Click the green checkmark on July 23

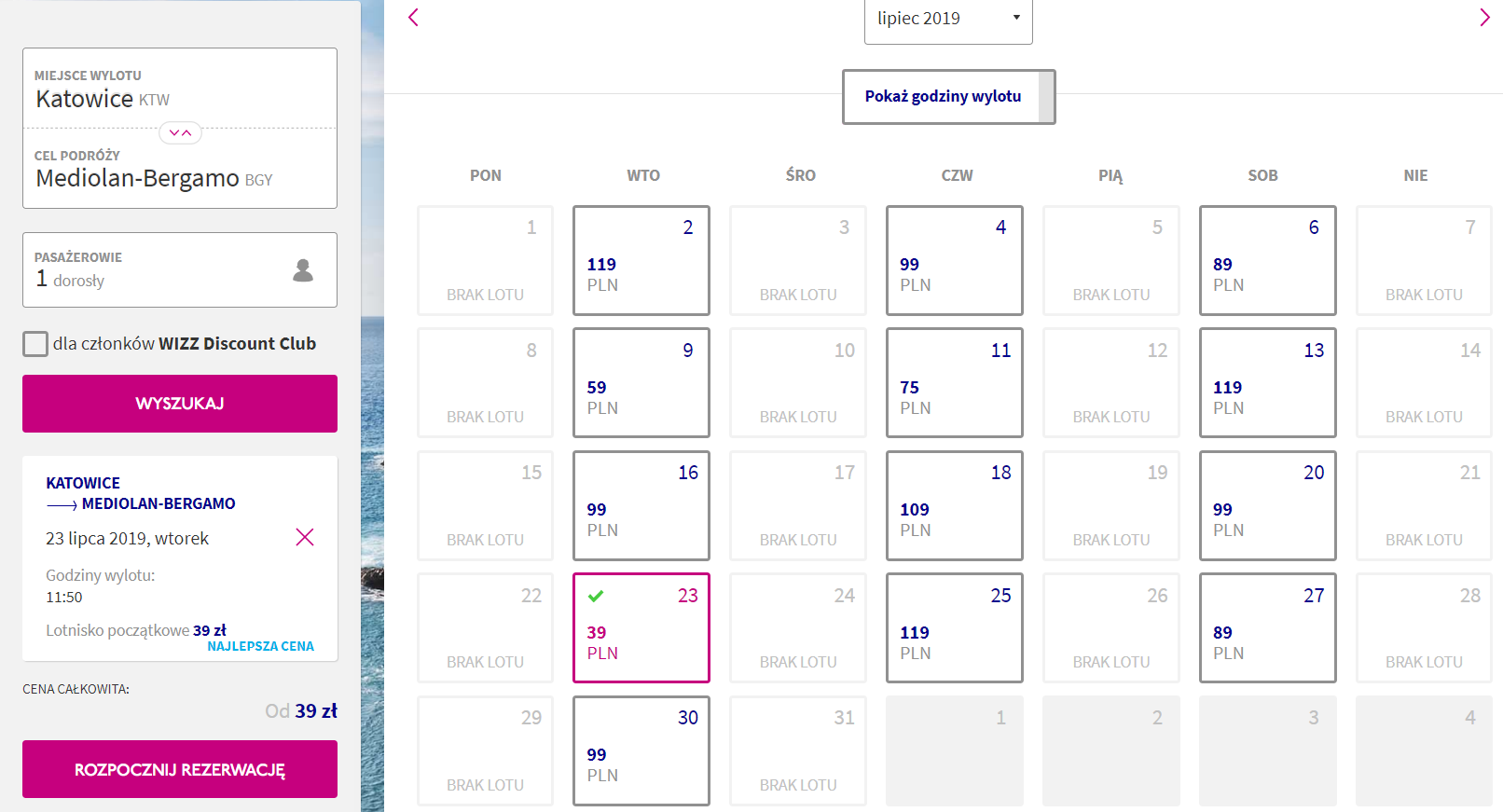tap(596, 596)
